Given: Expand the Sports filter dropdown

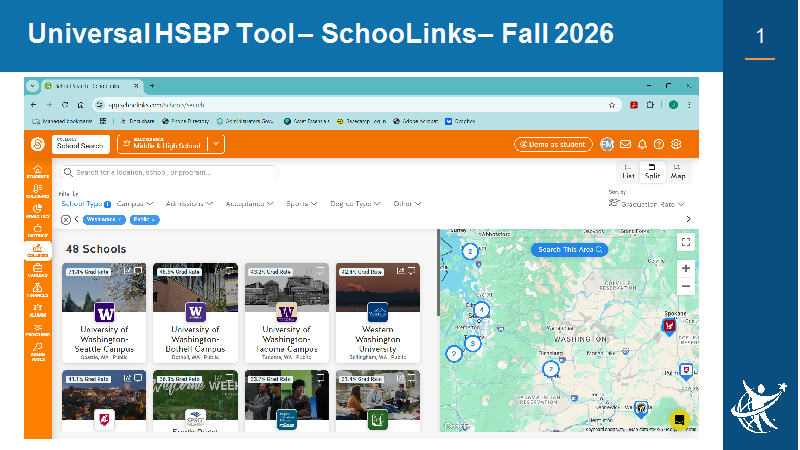Looking at the screenshot, I should click(x=302, y=204).
